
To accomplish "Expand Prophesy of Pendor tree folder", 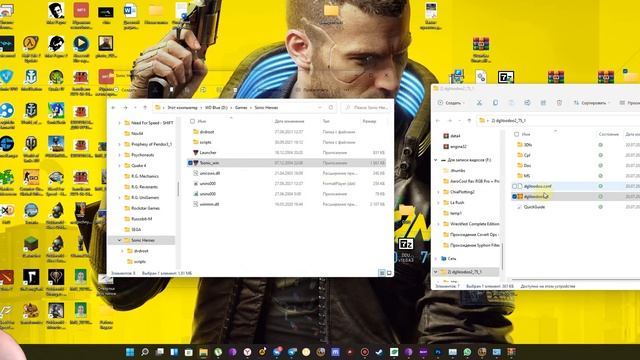I will [x=120, y=144].
